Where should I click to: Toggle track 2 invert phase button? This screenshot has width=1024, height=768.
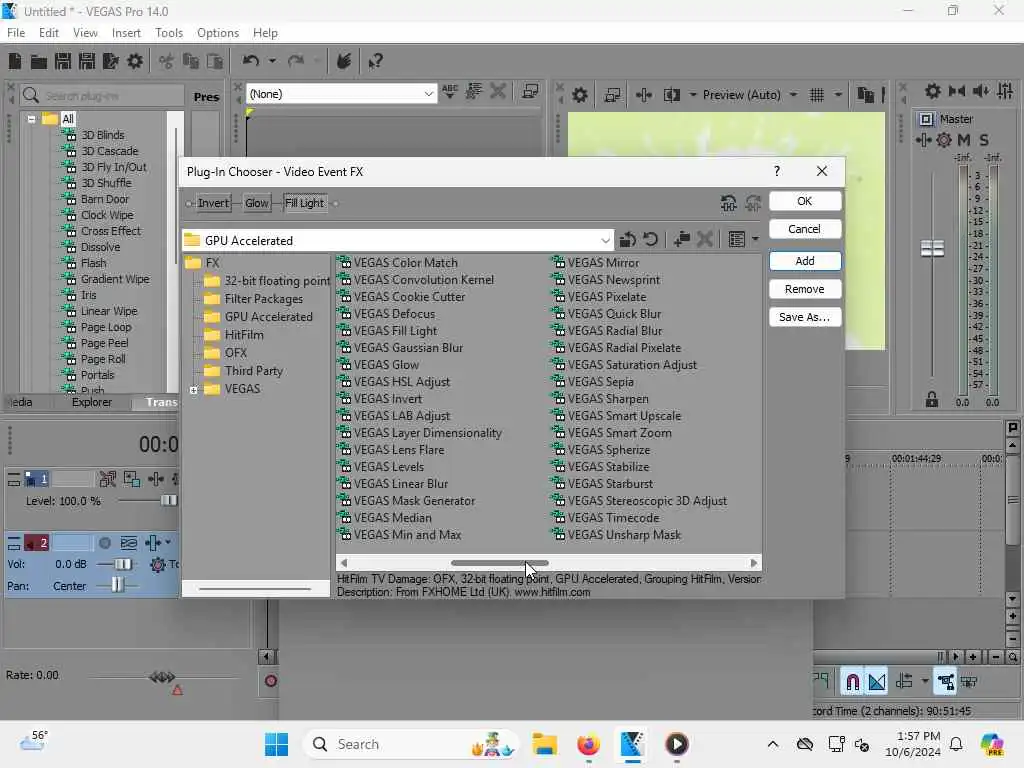point(129,543)
